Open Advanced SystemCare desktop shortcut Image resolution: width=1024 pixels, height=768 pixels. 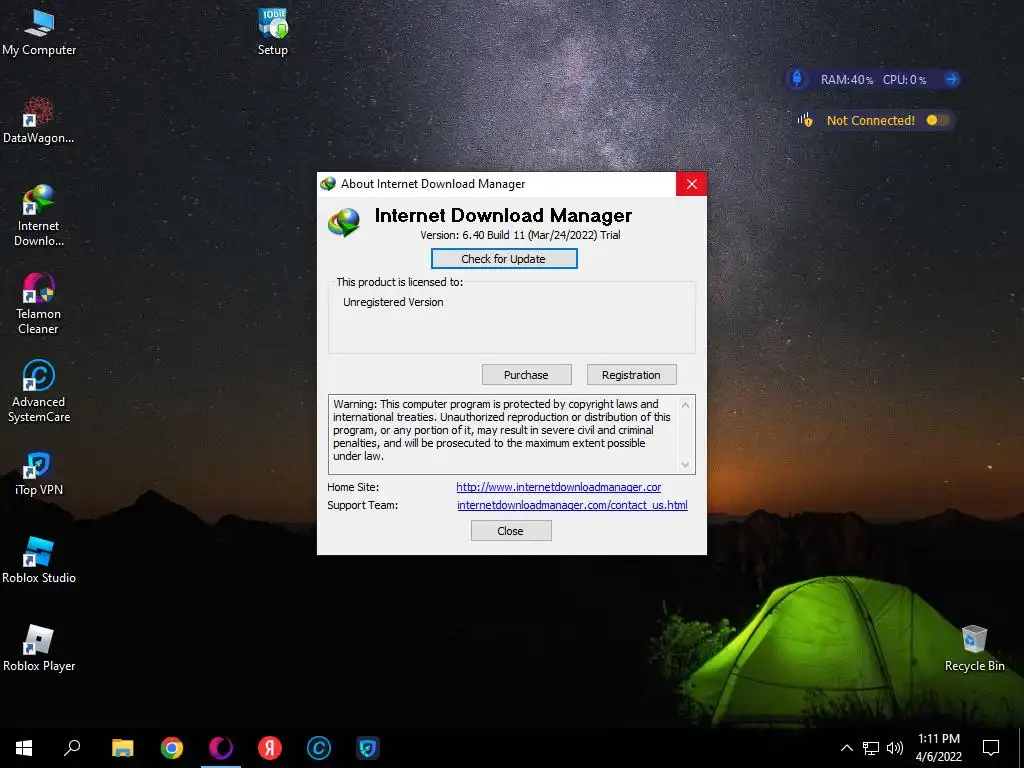tap(39, 392)
